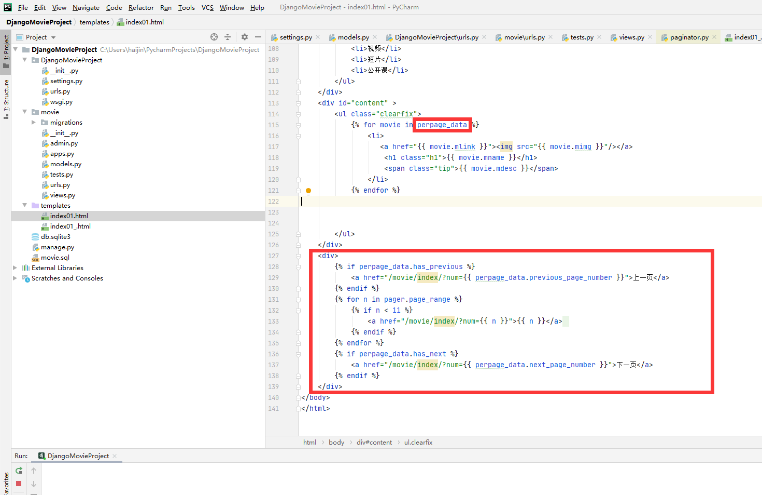Click DjangoMovieProject in navigation breadcrumb
The height and width of the screenshot is (495, 762).
(39, 22)
